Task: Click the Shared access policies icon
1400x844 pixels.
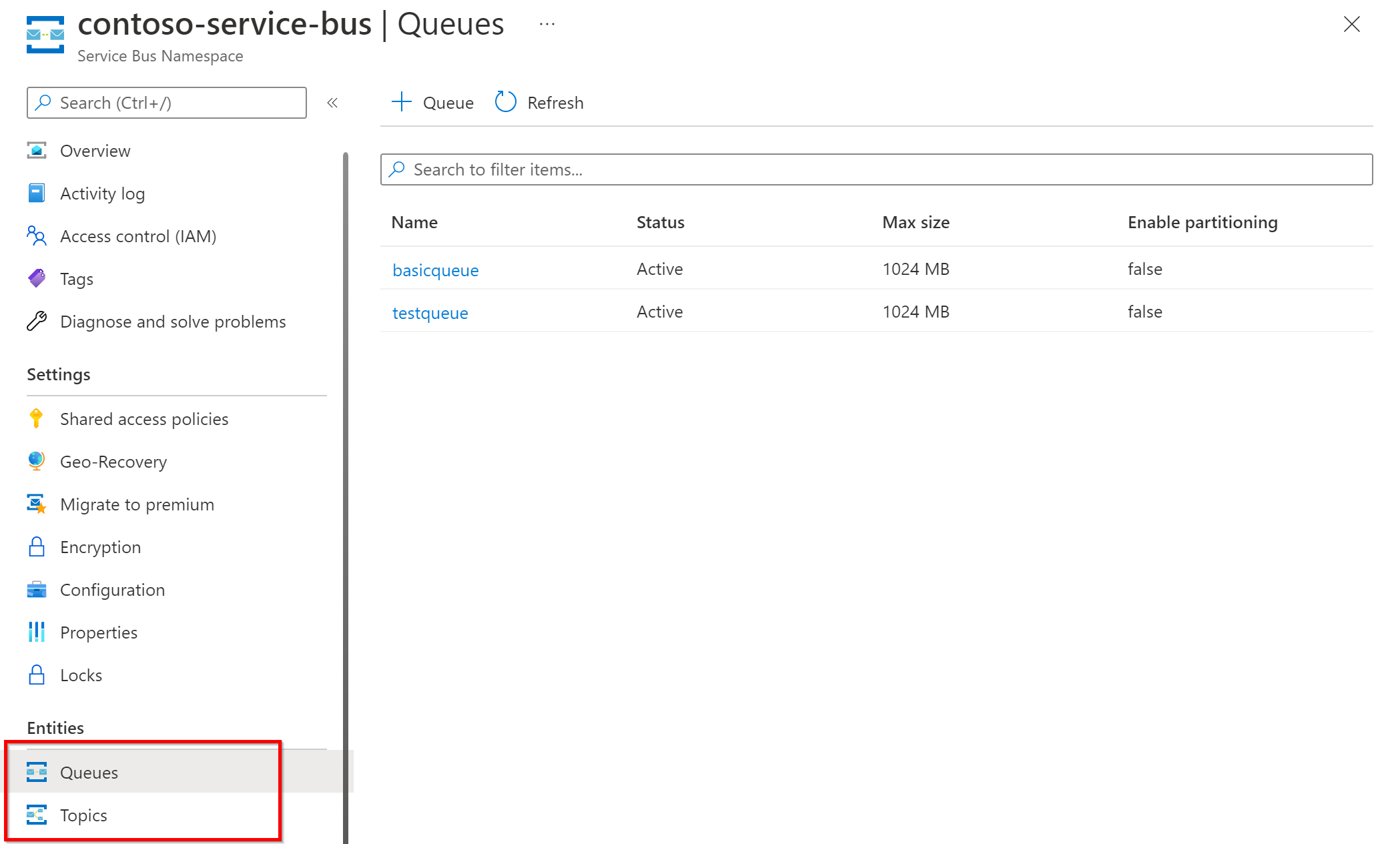Action: point(37,419)
